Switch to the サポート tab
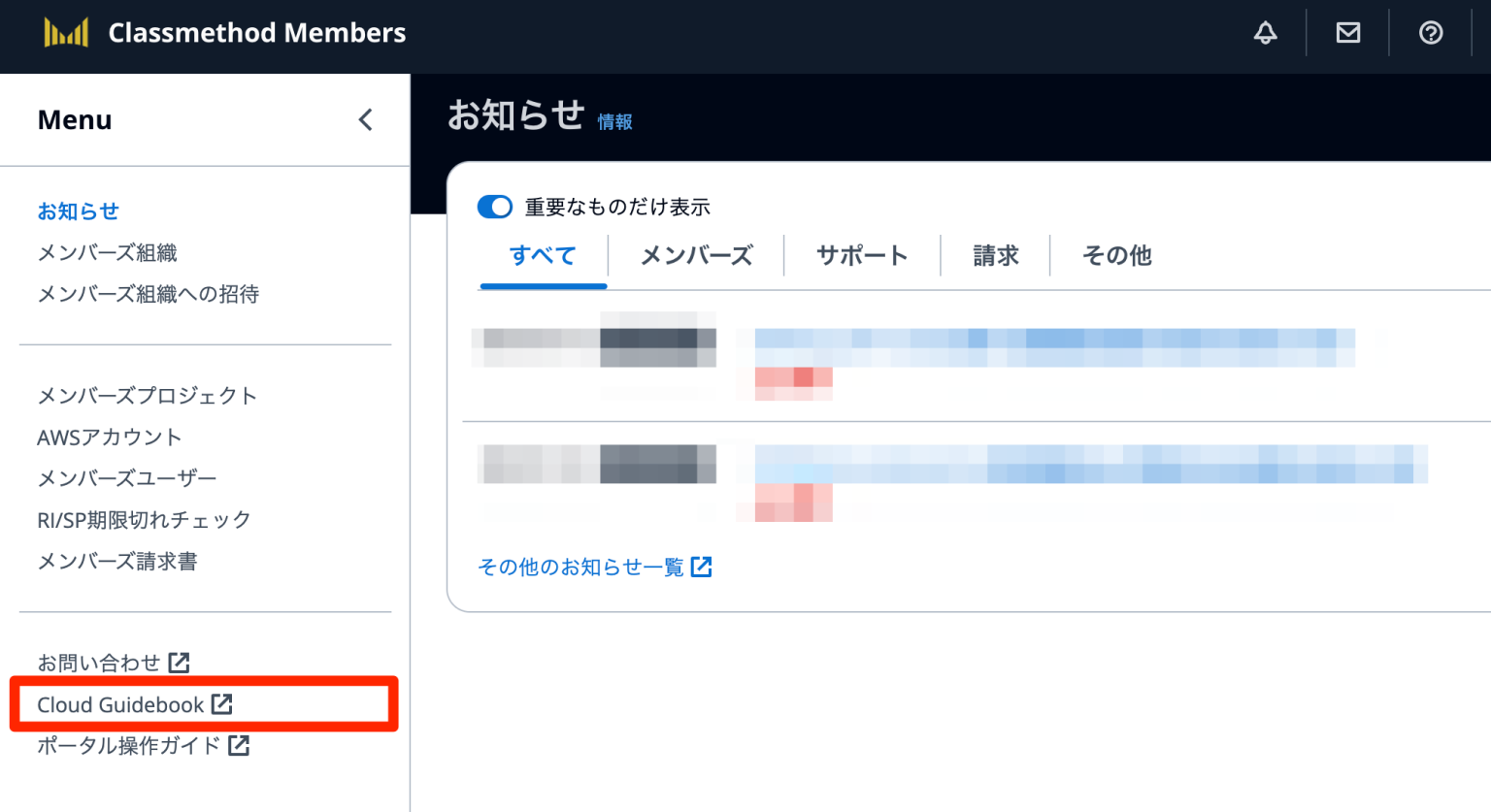Viewport: 1491px width, 812px height. tap(861, 255)
